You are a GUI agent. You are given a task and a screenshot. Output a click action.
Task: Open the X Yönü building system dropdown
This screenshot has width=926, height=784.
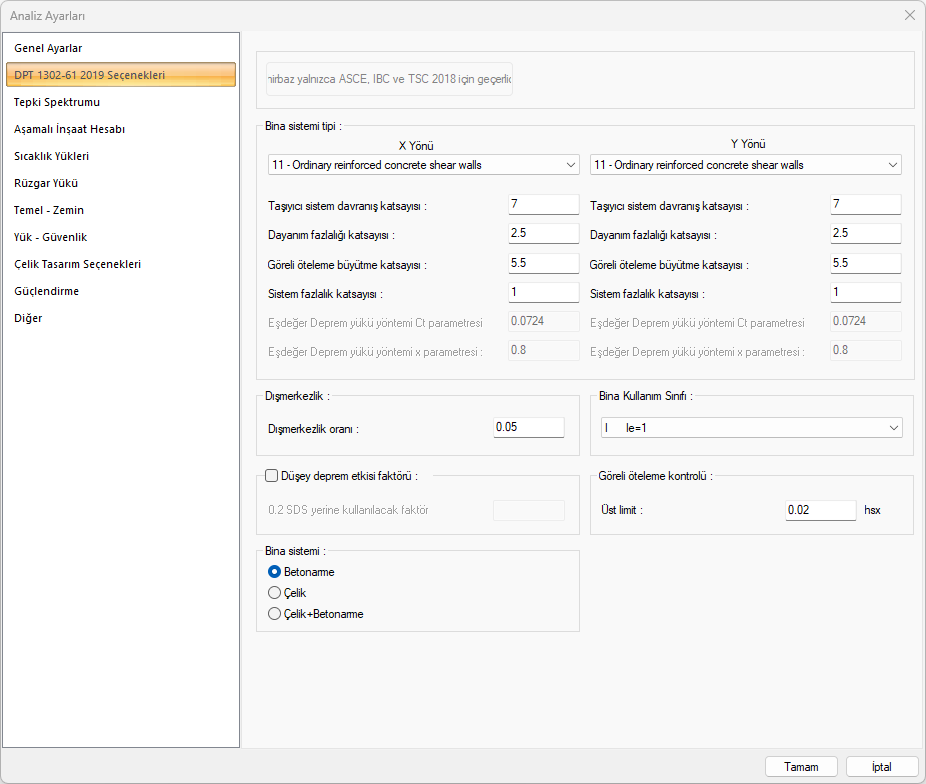tap(423, 165)
